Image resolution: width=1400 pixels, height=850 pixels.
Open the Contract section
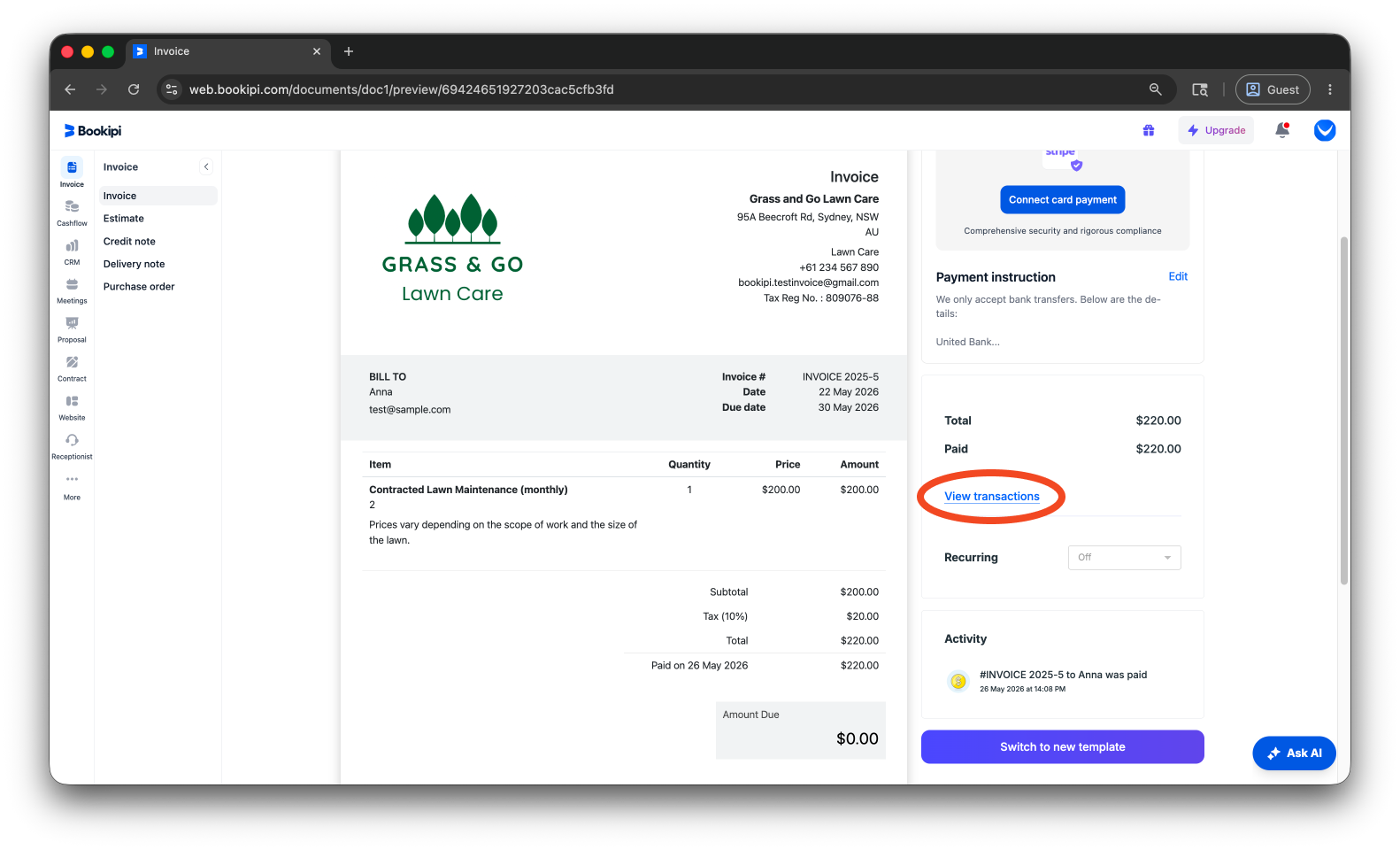pyautogui.click(x=72, y=368)
